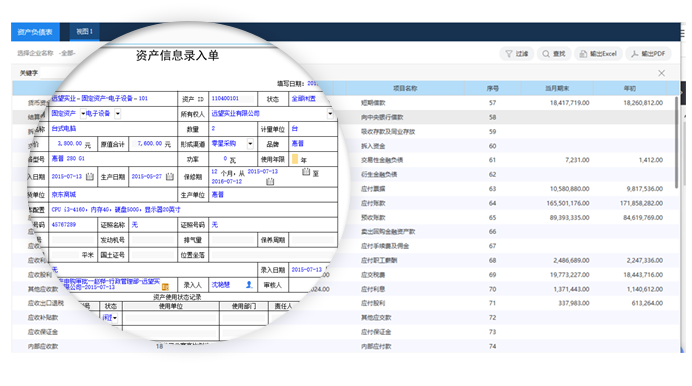Expand the 固定资产 category dropdown arrow
This screenshot has width=692, height=386.
pyautogui.click(x=83, y=114)
